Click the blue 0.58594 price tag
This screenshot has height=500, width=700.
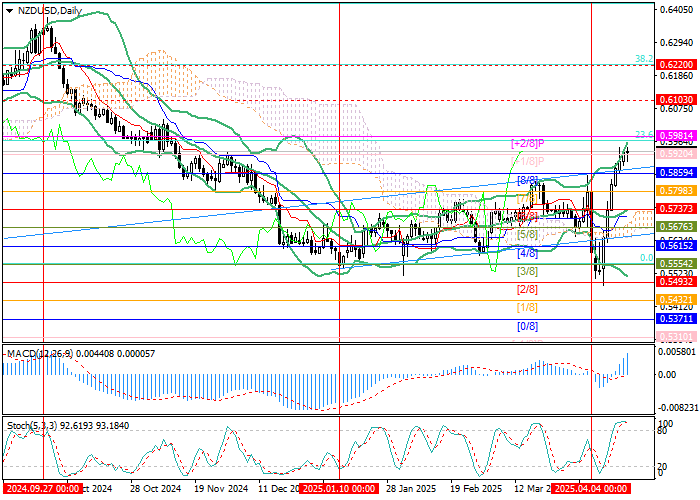point(676,173)
